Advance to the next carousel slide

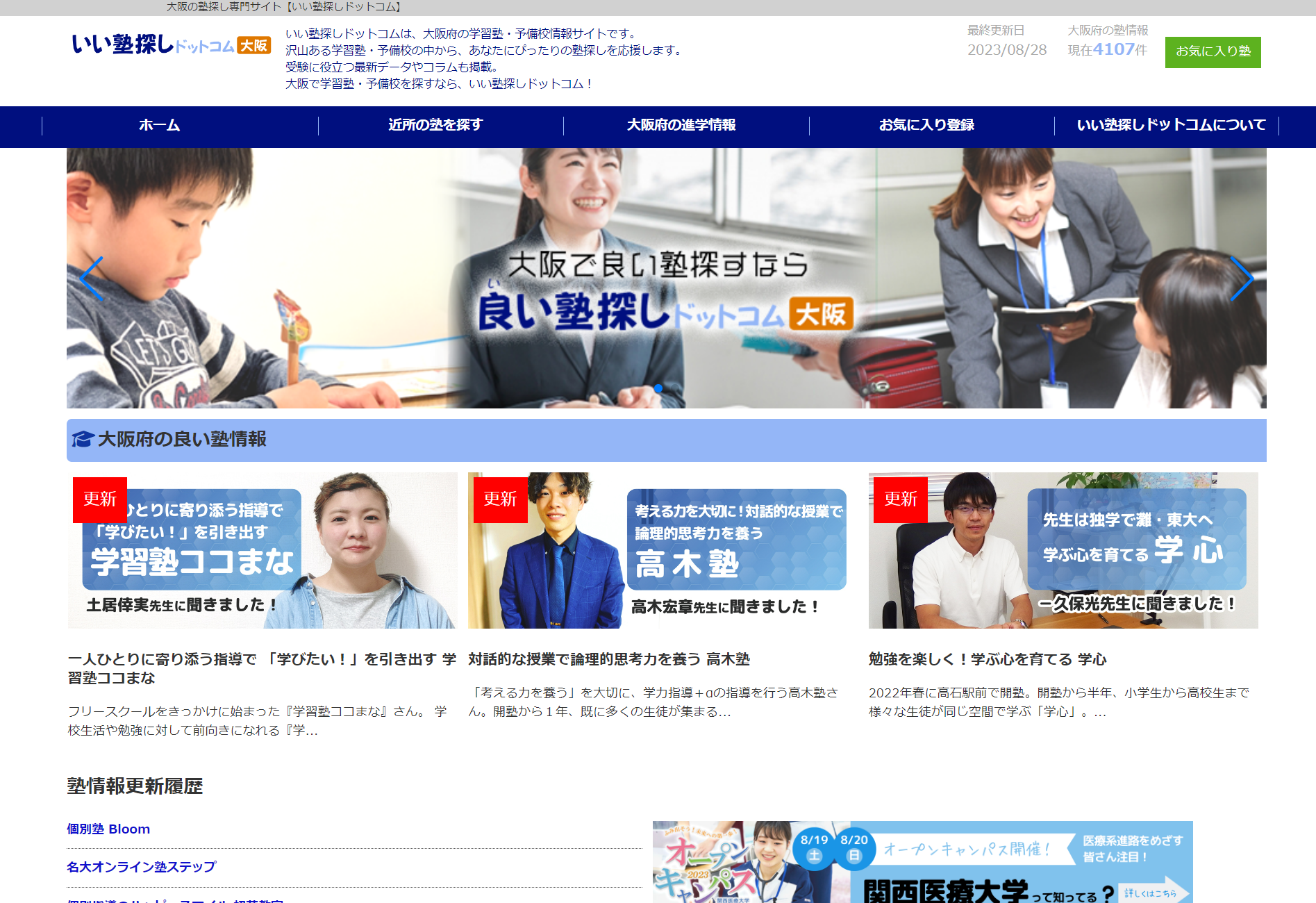coord(1241,279)
